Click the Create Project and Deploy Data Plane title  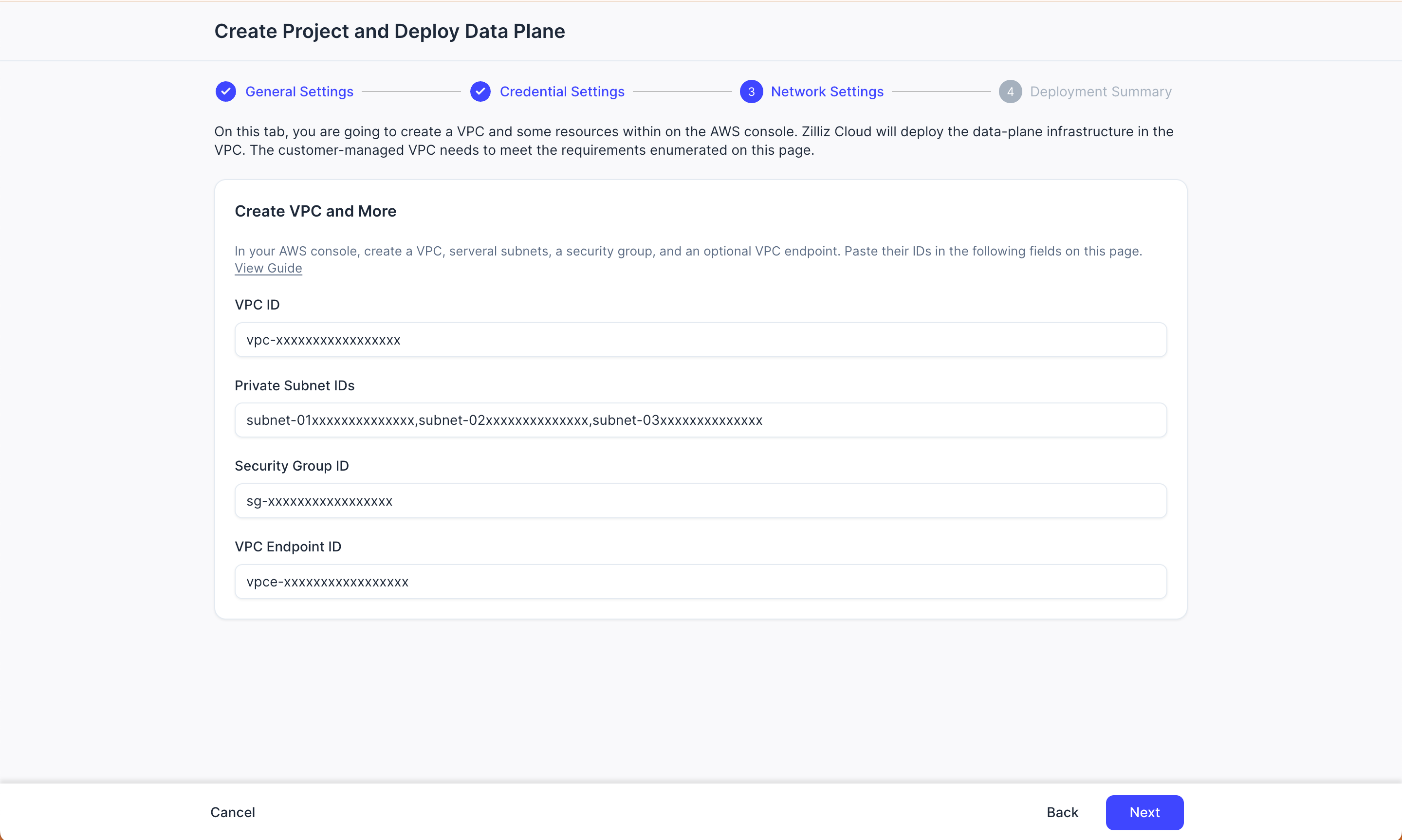tap(389, 32)
